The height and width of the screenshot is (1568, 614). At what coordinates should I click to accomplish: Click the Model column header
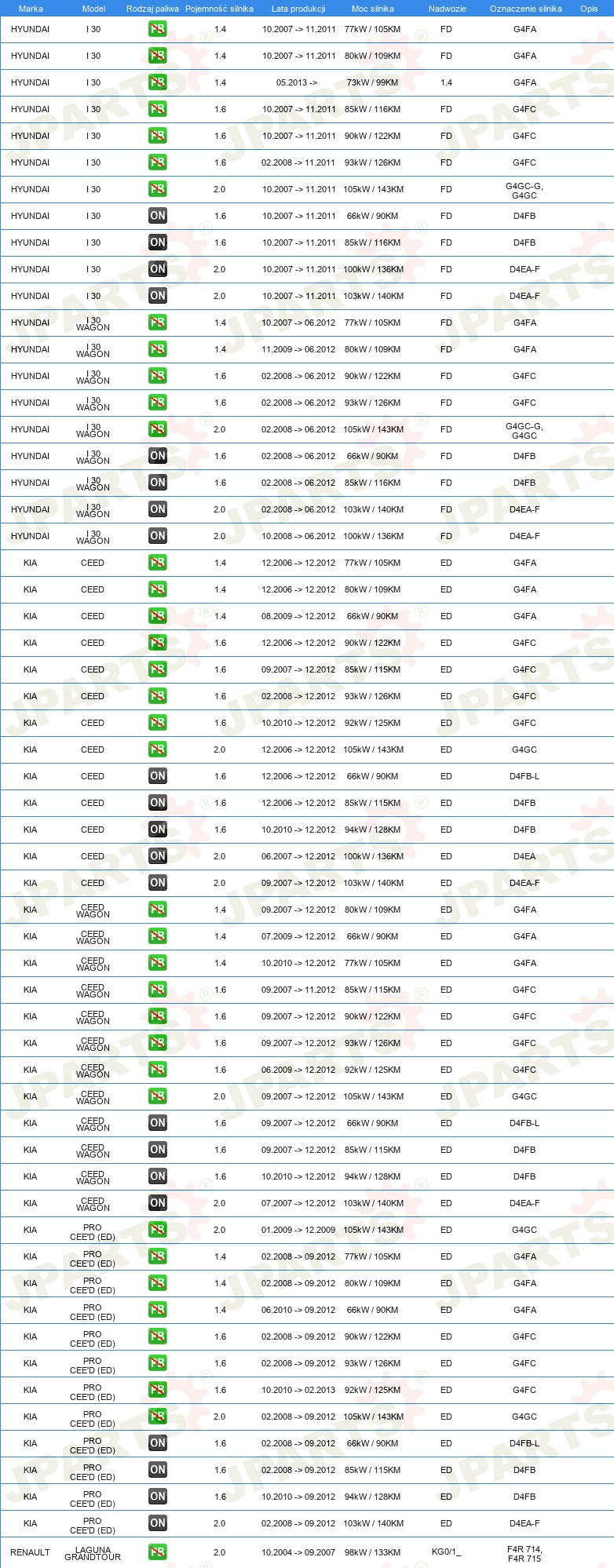pos(93,9)
